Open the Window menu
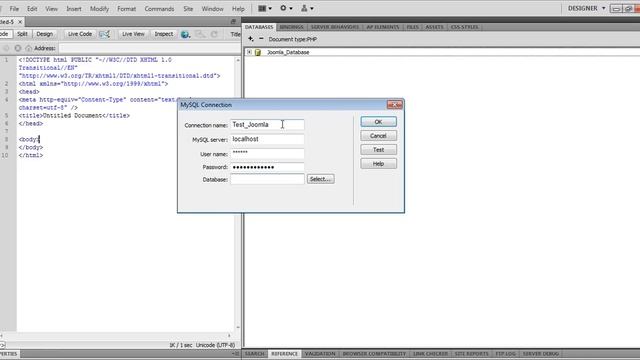 click(x=212, y=9)
